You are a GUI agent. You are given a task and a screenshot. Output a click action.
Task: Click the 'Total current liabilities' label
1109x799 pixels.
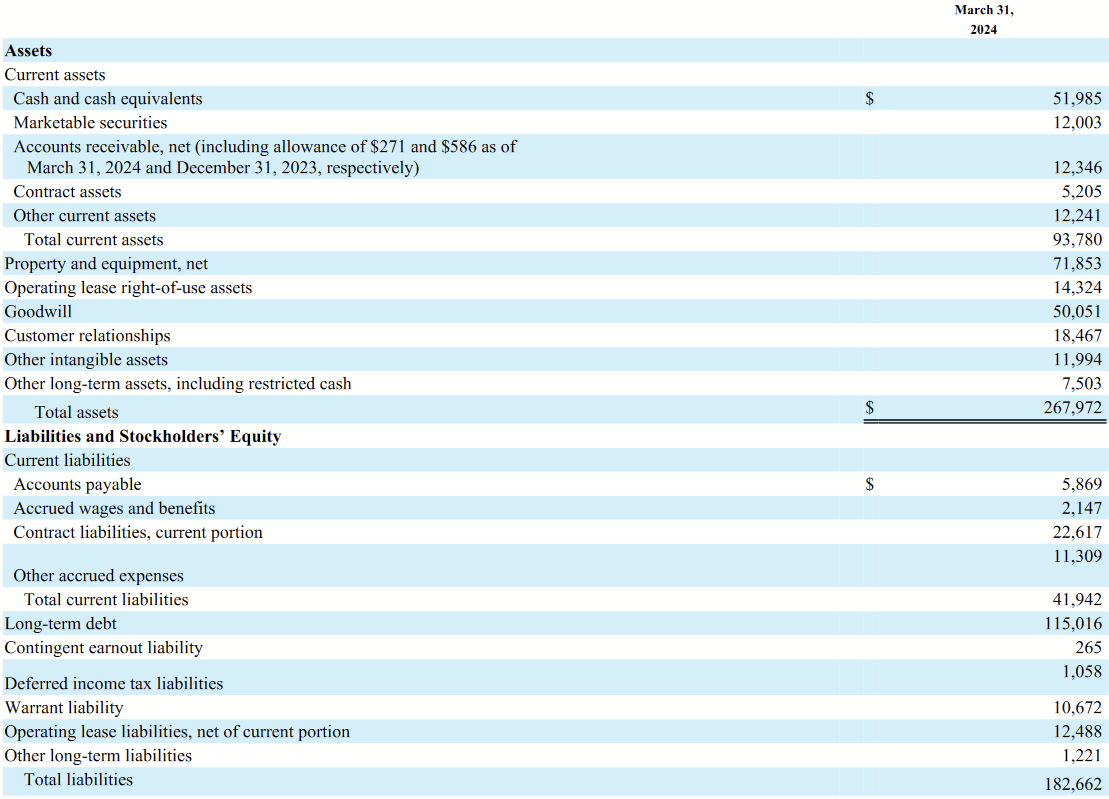click(106, 600)
